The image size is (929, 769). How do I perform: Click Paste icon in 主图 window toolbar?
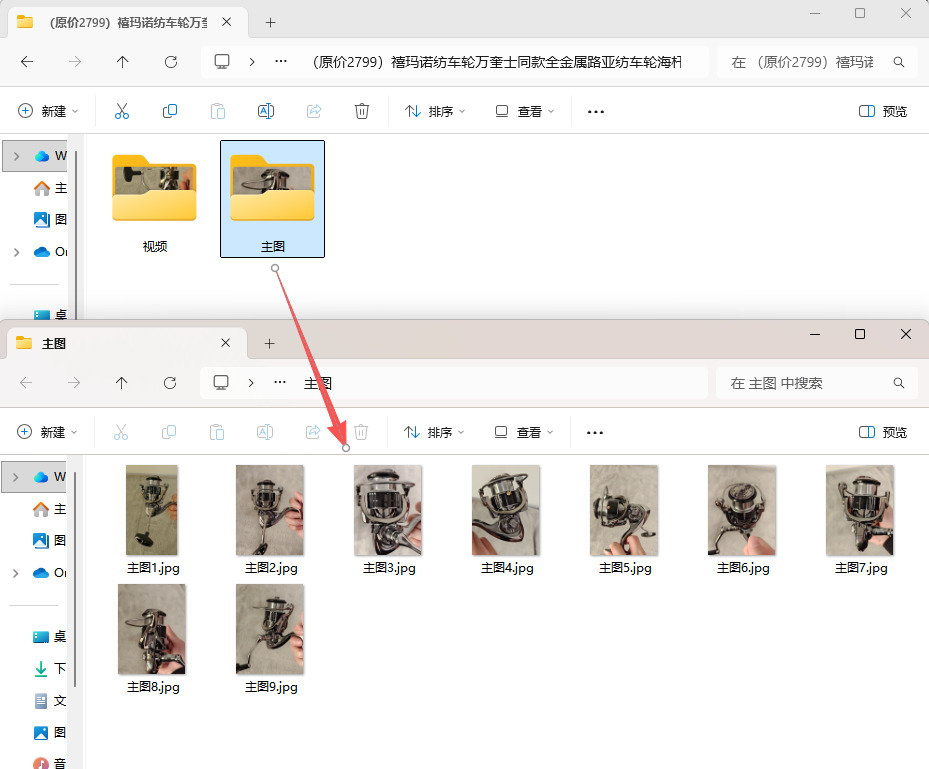point(217,432)
